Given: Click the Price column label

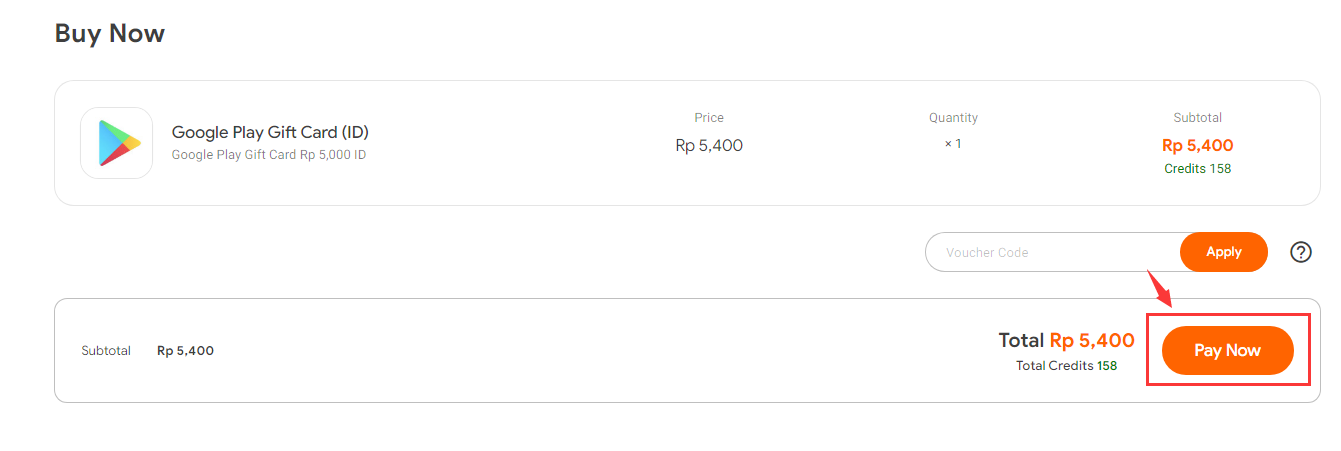Looking at the screenshot, I should 709,118.
